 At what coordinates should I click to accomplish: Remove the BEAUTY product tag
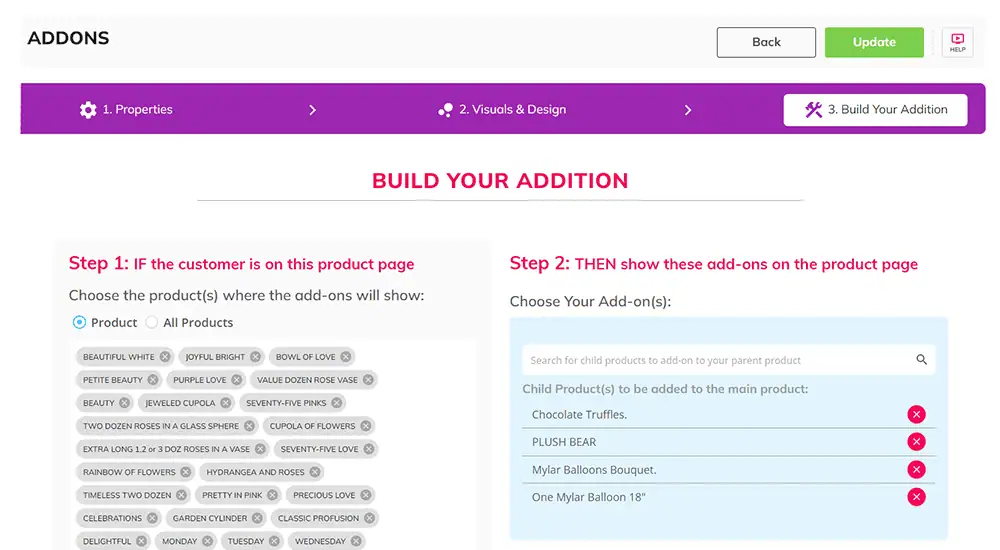tap(124, 403)
